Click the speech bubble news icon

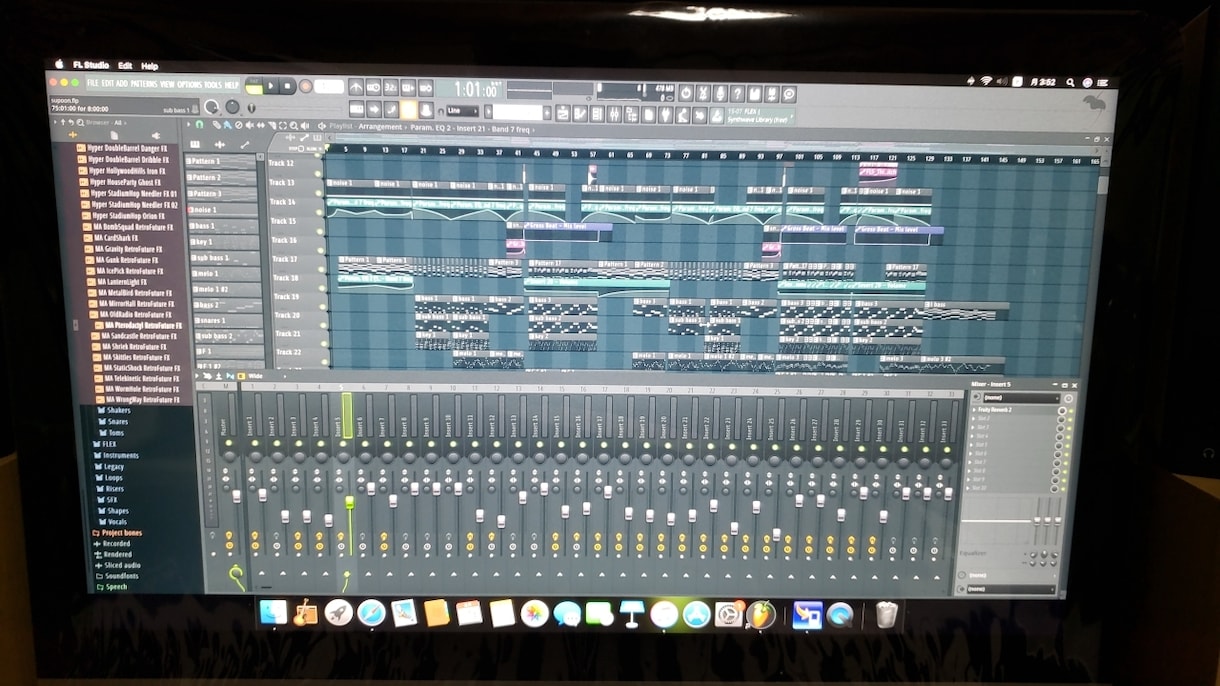pyautogui.click(x=789, y=93)
